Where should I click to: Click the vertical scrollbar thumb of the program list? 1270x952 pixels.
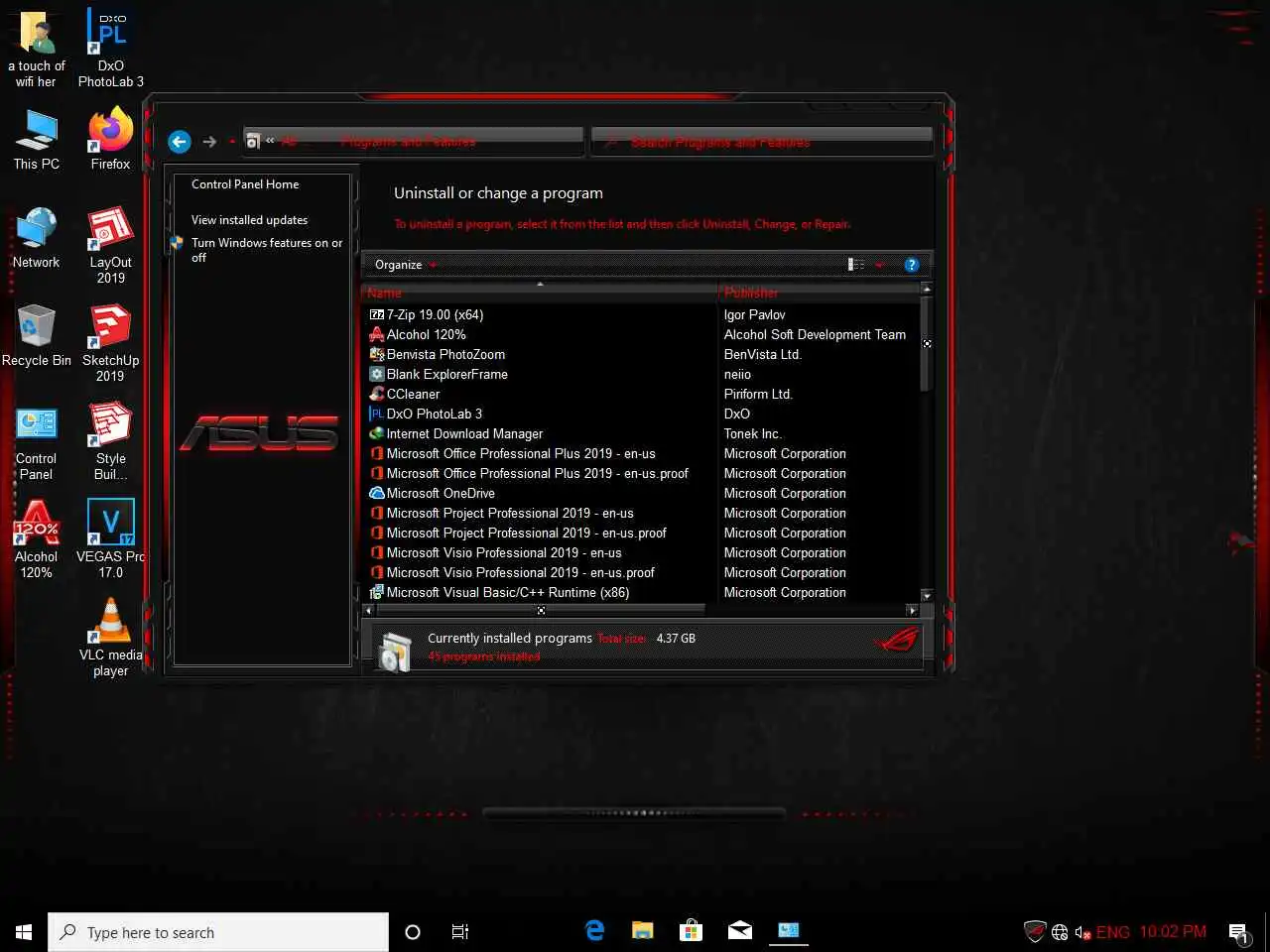926,343
